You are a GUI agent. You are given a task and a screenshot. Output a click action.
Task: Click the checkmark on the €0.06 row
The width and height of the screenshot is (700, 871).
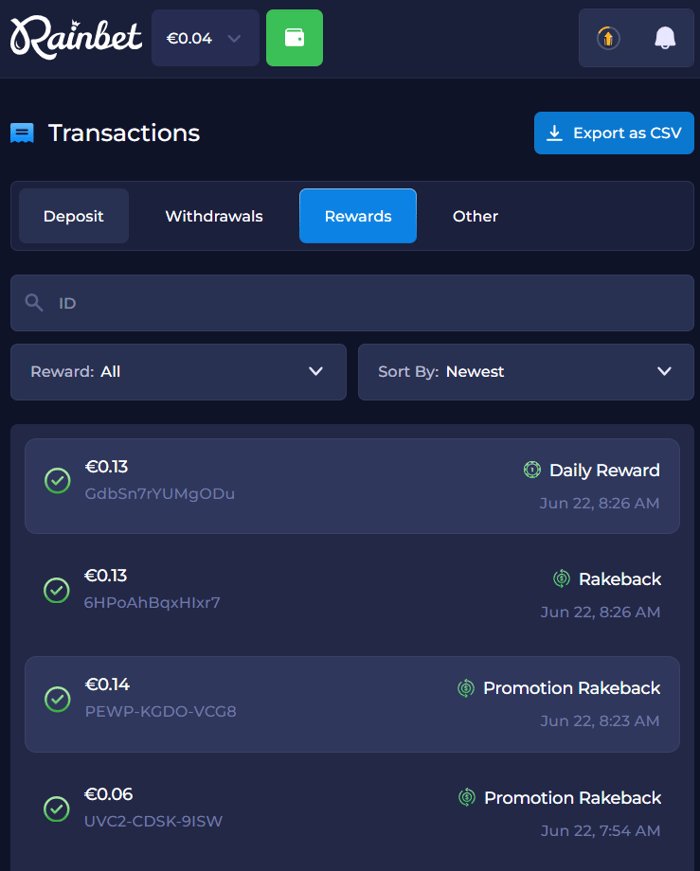click(x=57, y=809)
